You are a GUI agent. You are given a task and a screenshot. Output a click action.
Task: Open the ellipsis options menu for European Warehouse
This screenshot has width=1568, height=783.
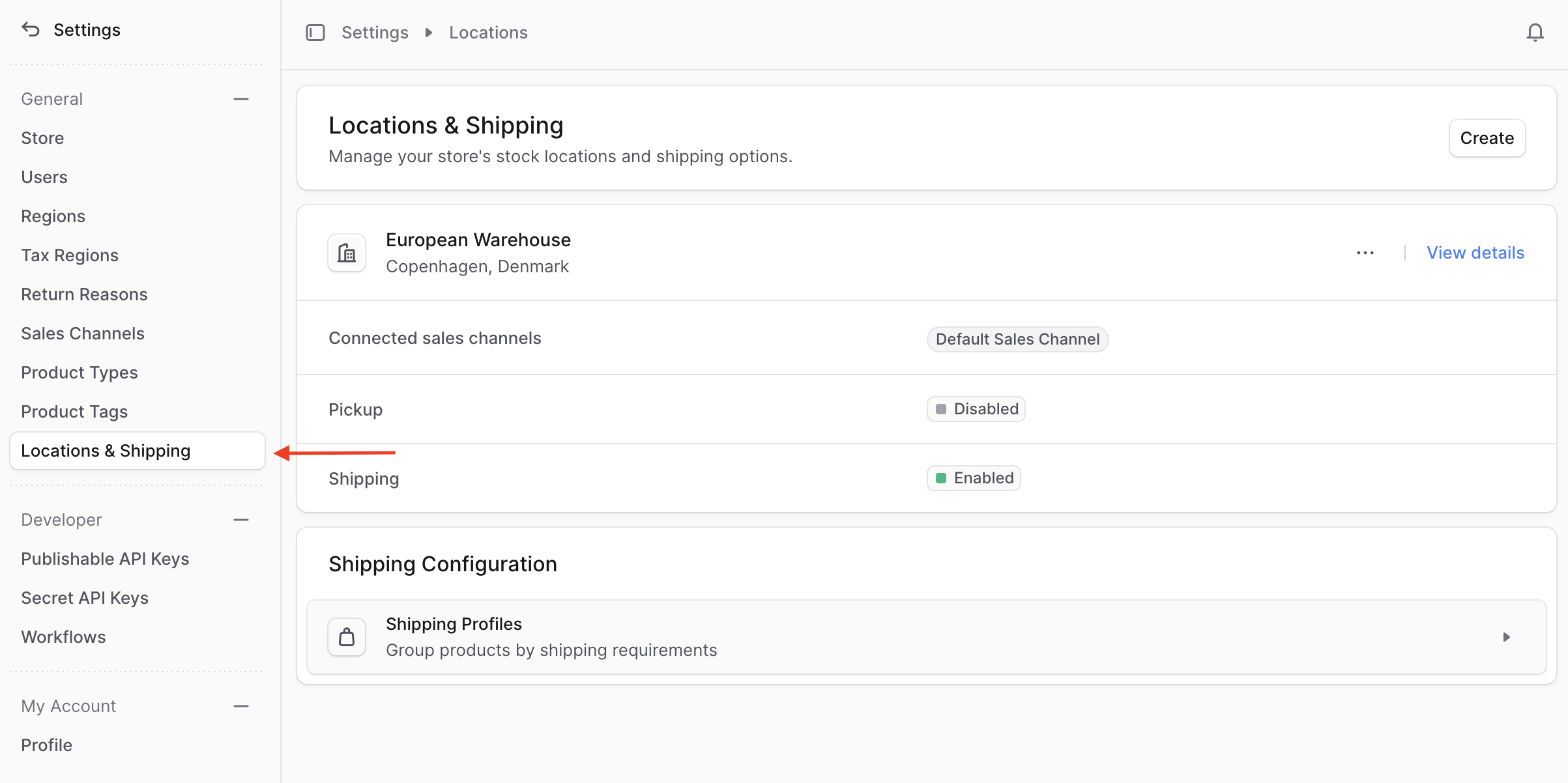1365,253
